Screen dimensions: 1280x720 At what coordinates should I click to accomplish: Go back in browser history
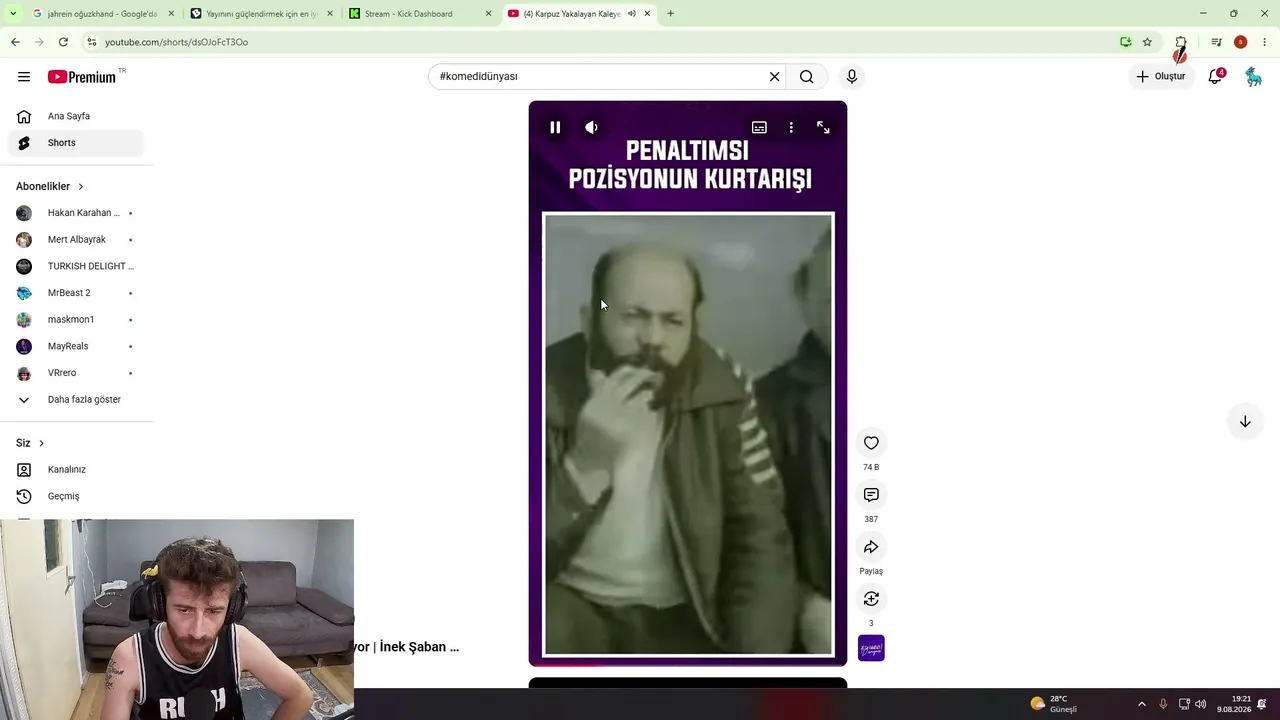coord(15,42)
